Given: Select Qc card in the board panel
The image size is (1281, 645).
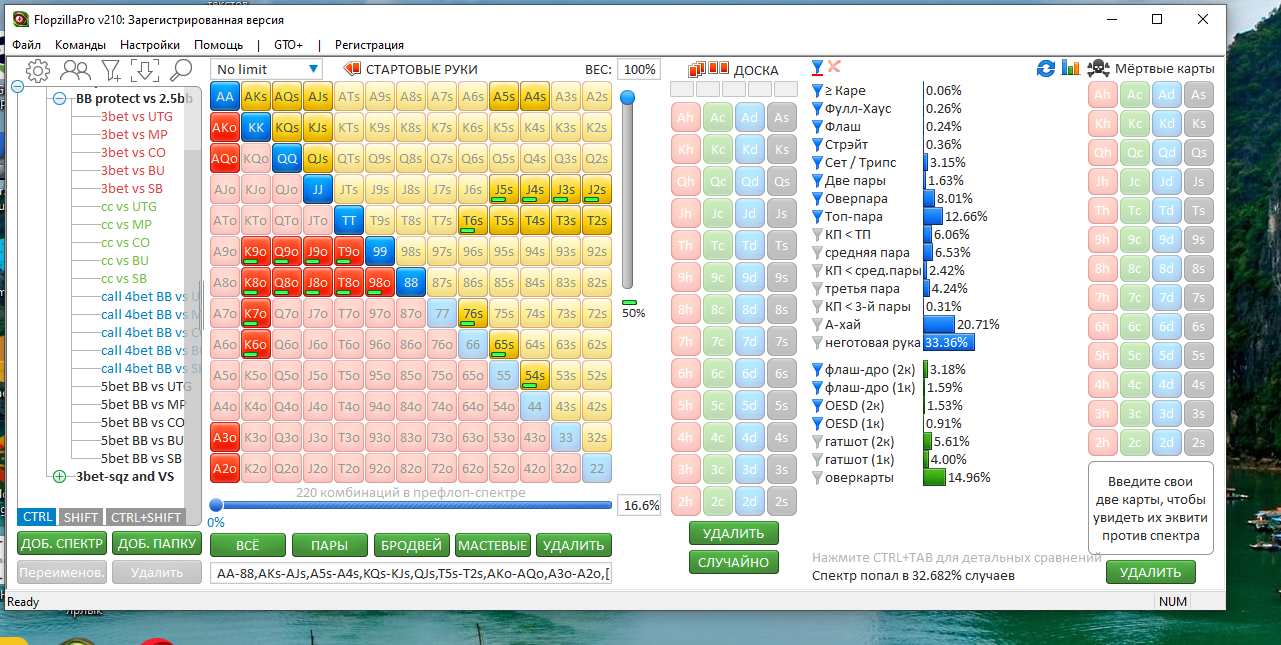Looking at the screenshot, I should click(x=718, y=182).
